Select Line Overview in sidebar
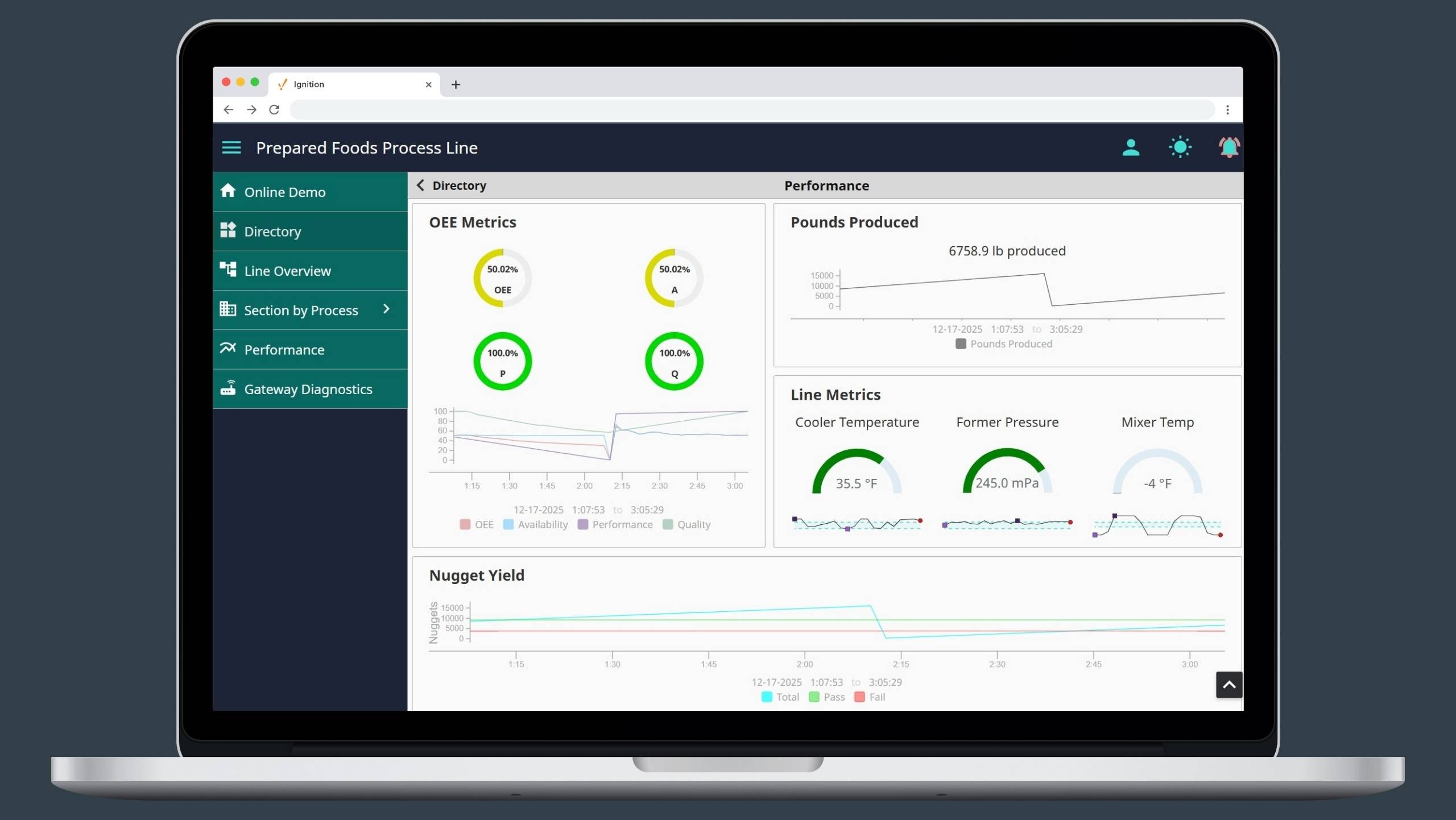The width and height of the screenshot is (1456, 820). (287, 271)
